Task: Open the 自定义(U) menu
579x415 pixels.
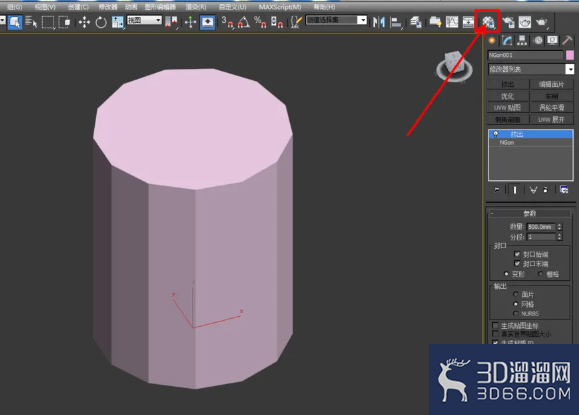Action: (x=233, y=7)
